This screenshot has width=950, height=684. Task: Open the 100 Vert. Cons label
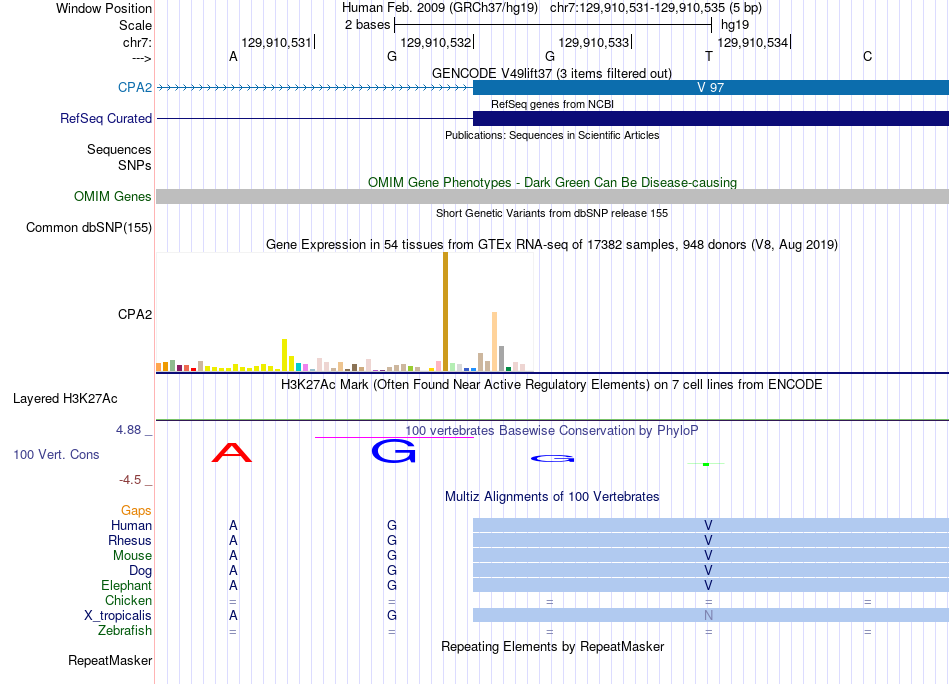[56, 454]
